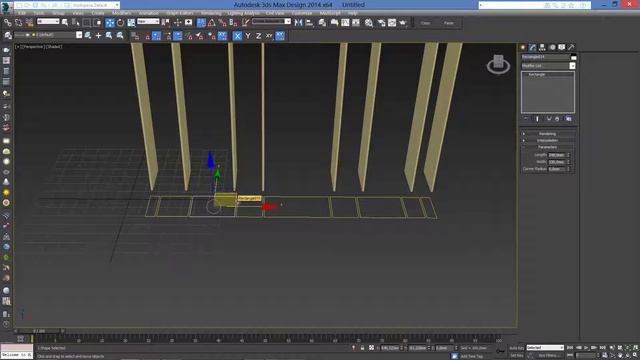Switch to the Hierarchy panel tab
The width and height of the screenshot is (640, 360).
542,47
